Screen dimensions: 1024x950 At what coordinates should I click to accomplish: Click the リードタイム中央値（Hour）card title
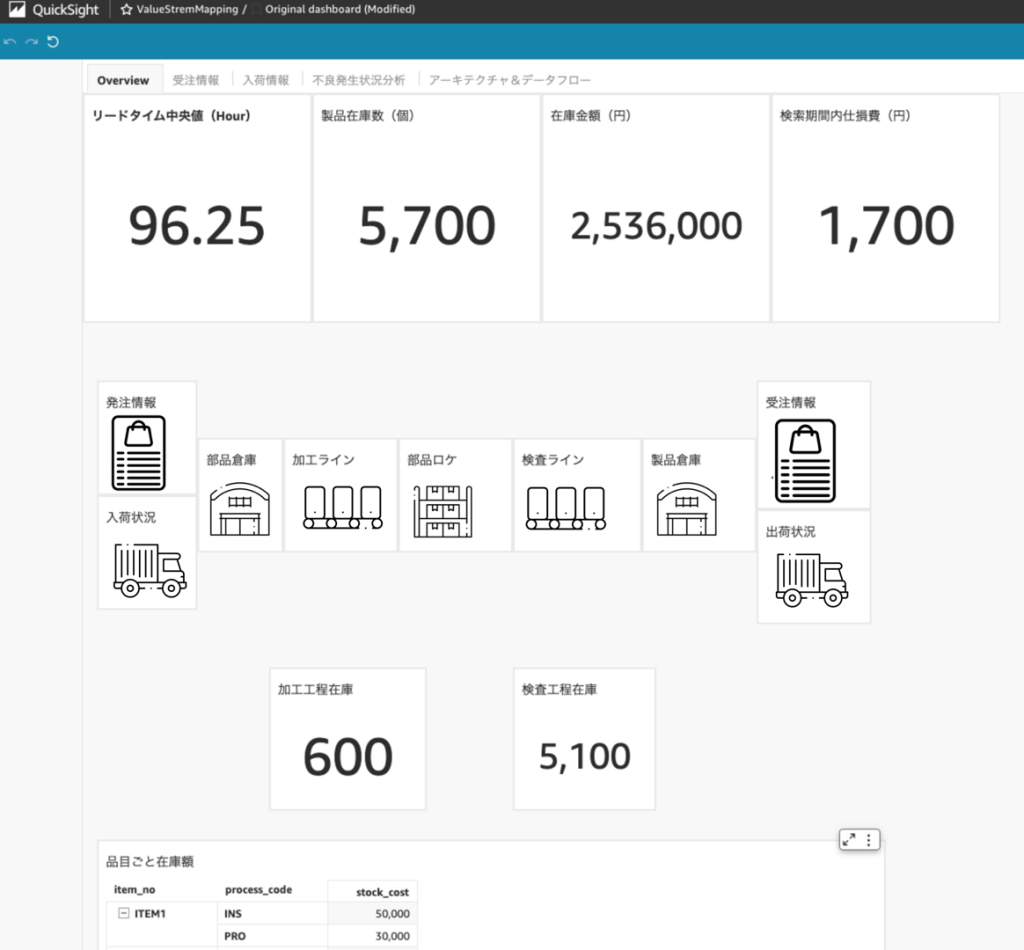[171, 116]
